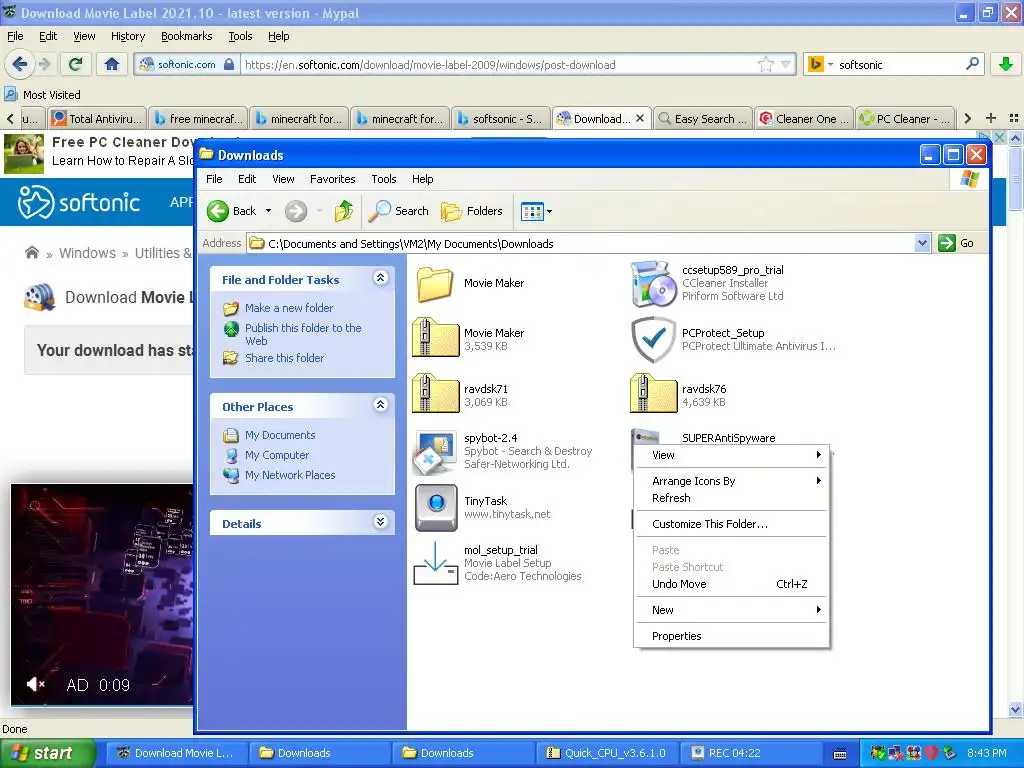This screenshot has width=1024, height=768.
Task: Choose Properties from the context menu
Action: [731, 636]
